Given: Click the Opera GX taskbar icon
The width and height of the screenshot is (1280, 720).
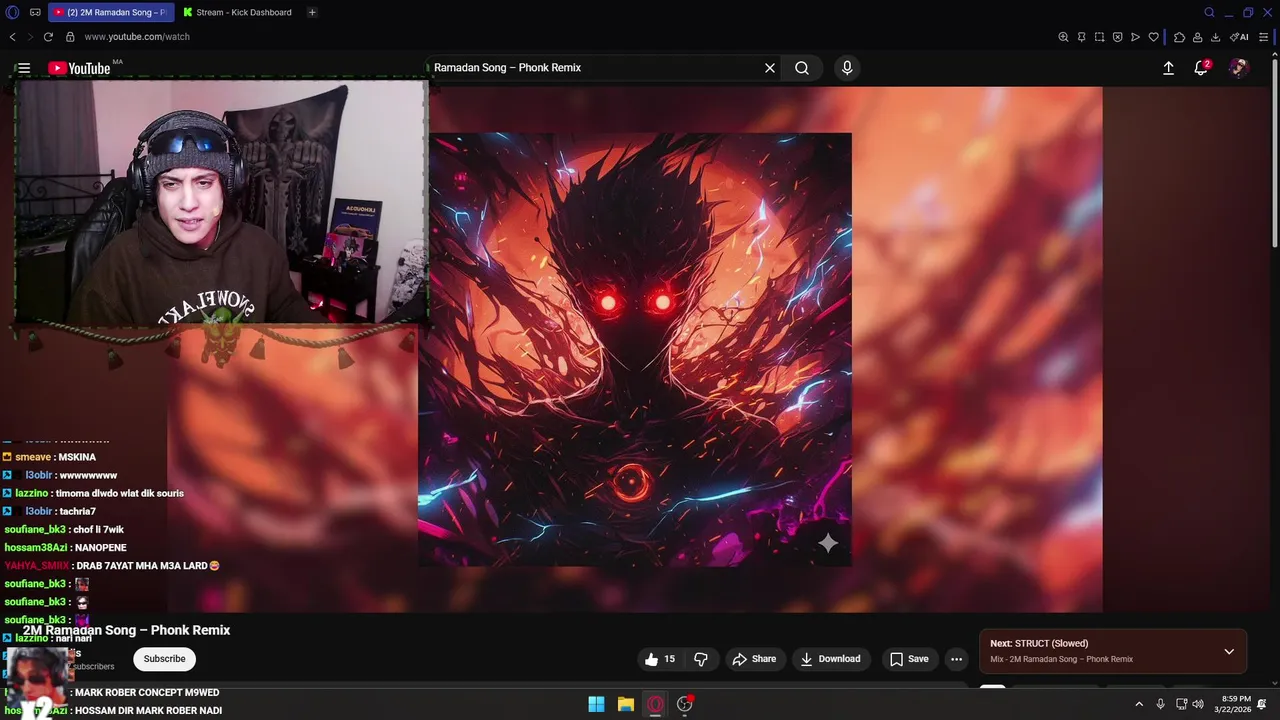Looking at the screenshot, I should click(x=655, y=704).
